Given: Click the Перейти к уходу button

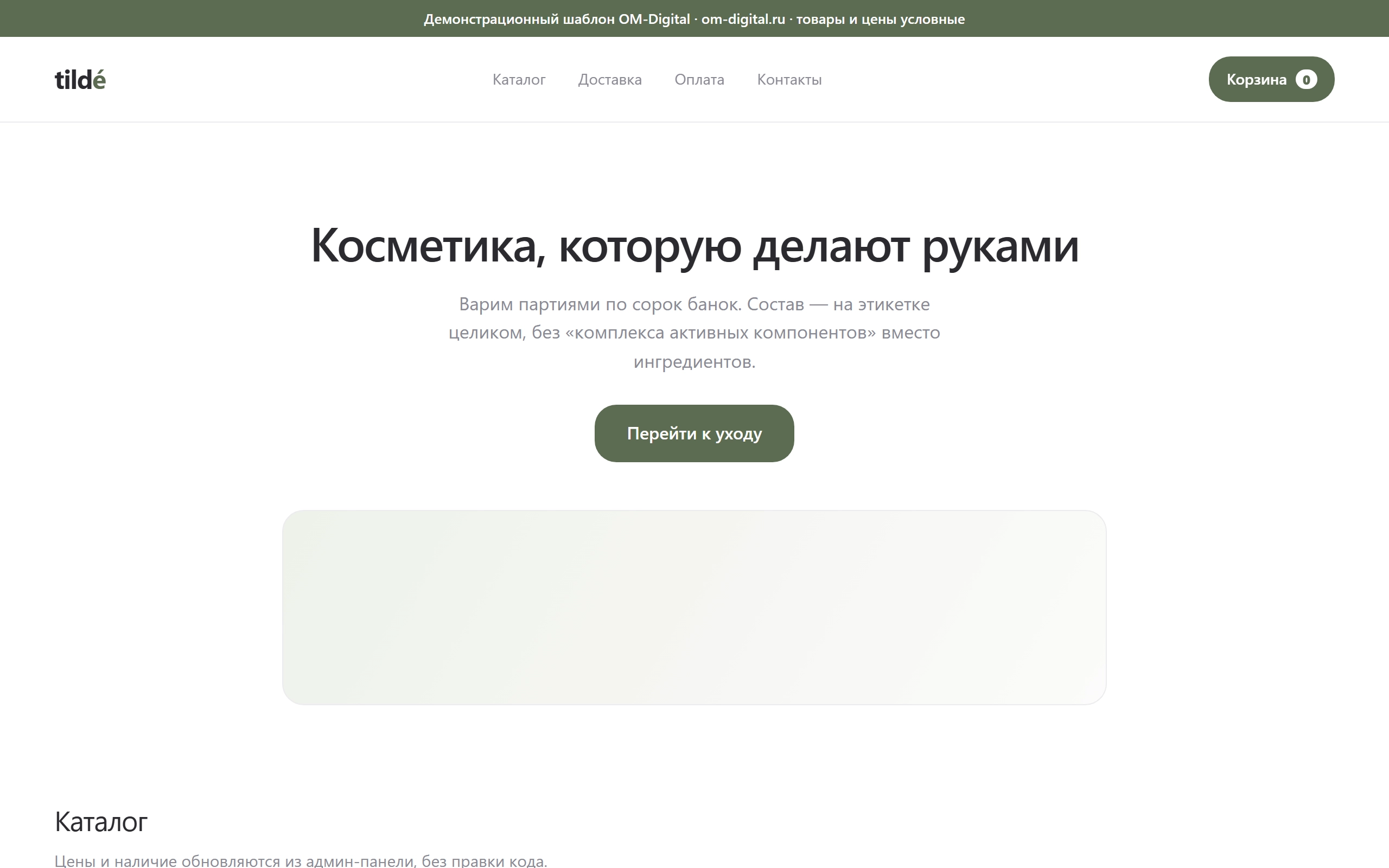Looking at the screenshot, I should point(694,433).
